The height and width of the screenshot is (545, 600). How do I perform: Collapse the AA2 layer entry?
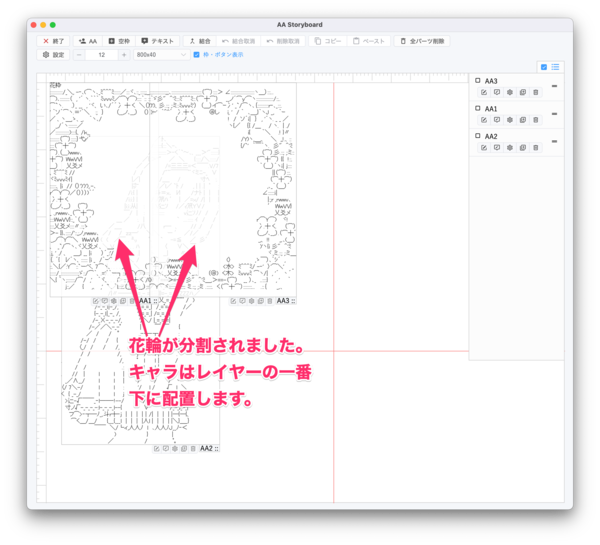(555, 141)
